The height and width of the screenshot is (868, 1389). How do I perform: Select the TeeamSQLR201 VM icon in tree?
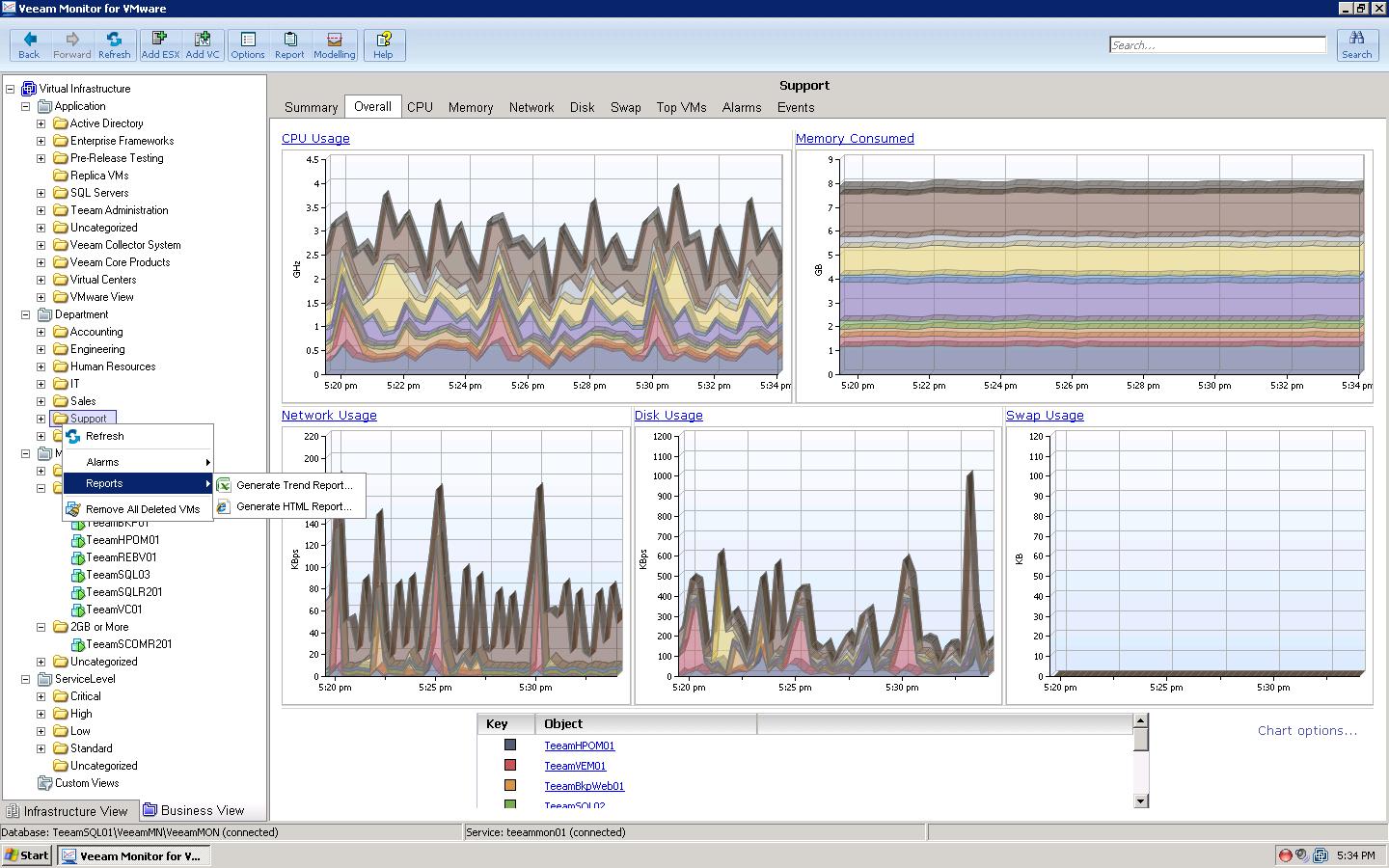(x=78, y=592)
